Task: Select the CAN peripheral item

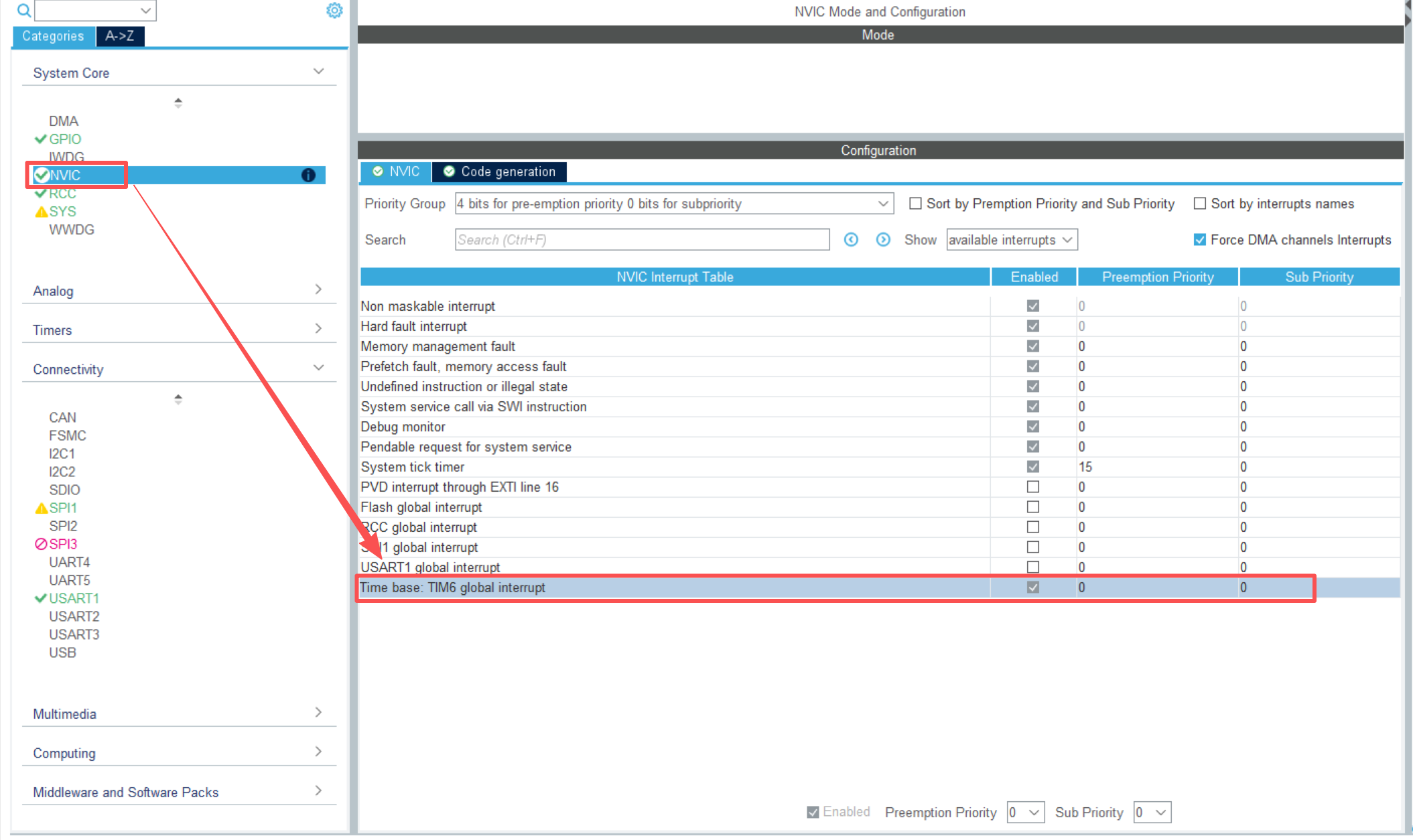Action: (63, 417)
